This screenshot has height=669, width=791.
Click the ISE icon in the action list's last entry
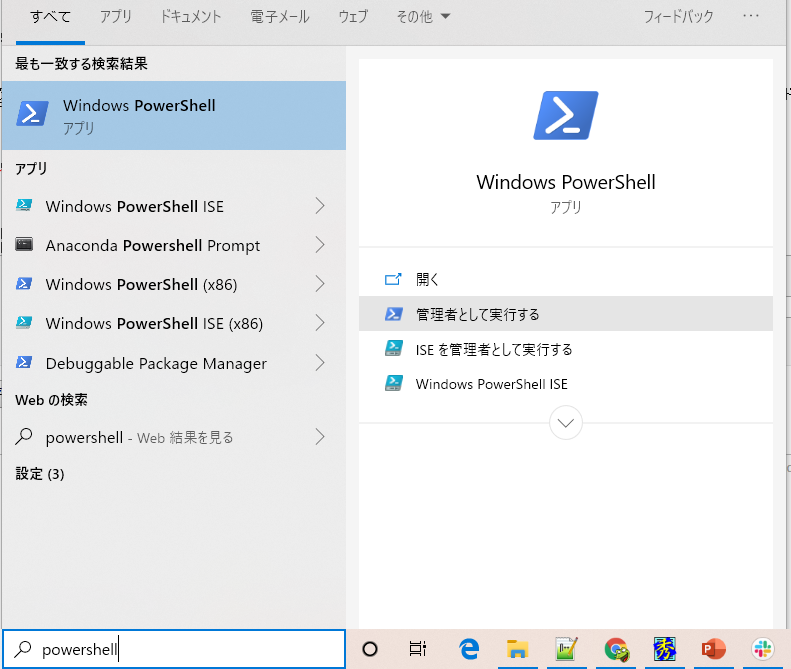coord(393,383)
